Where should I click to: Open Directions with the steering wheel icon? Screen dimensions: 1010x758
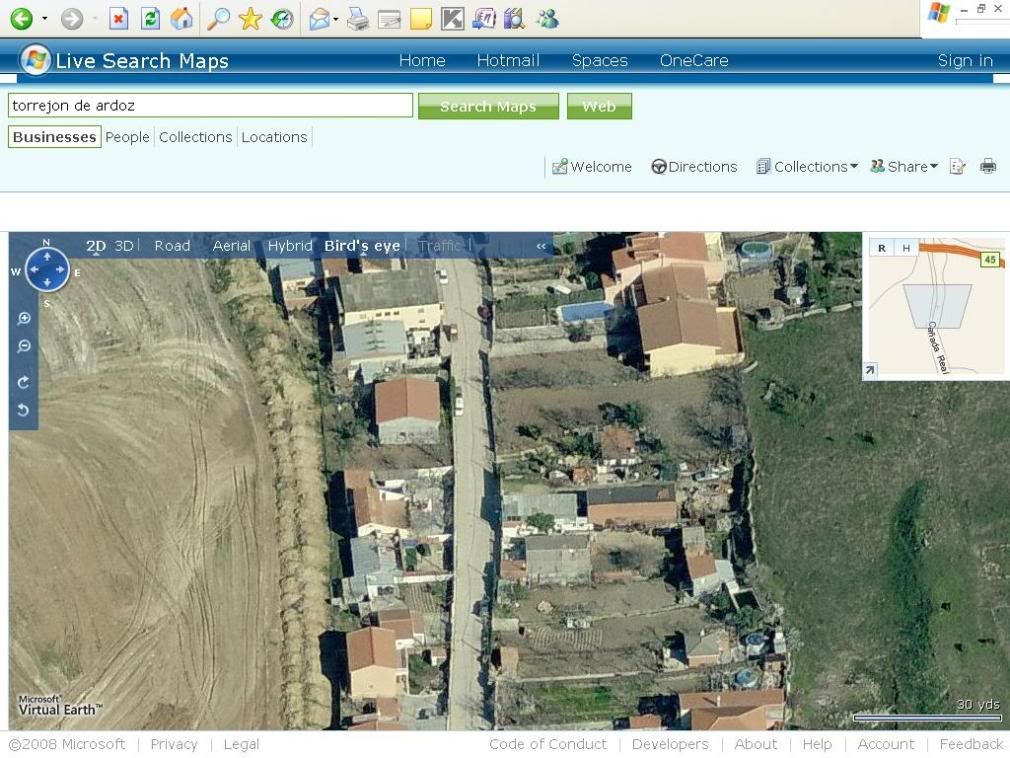coord(694,167)
